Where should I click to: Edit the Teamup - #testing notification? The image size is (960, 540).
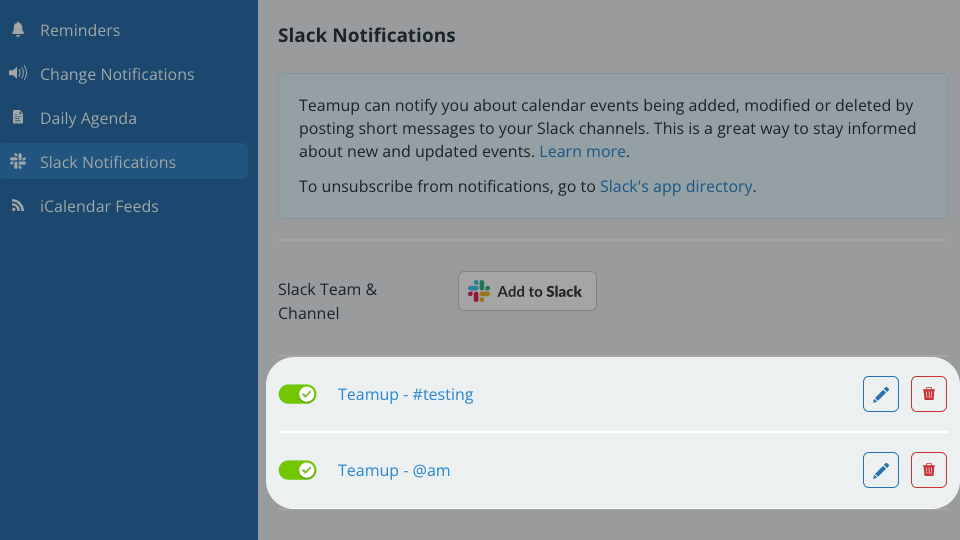880,394
